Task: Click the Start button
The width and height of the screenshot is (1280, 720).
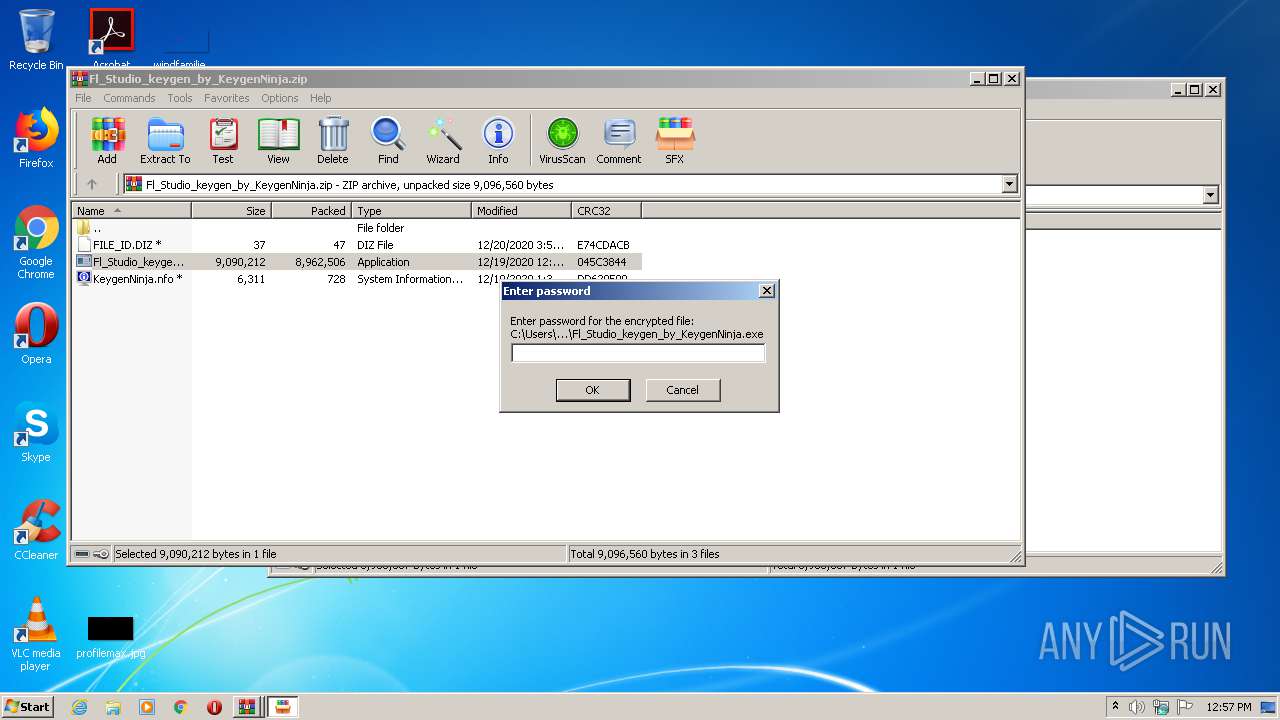Action: pyautogui.click(x=27, y=707)
